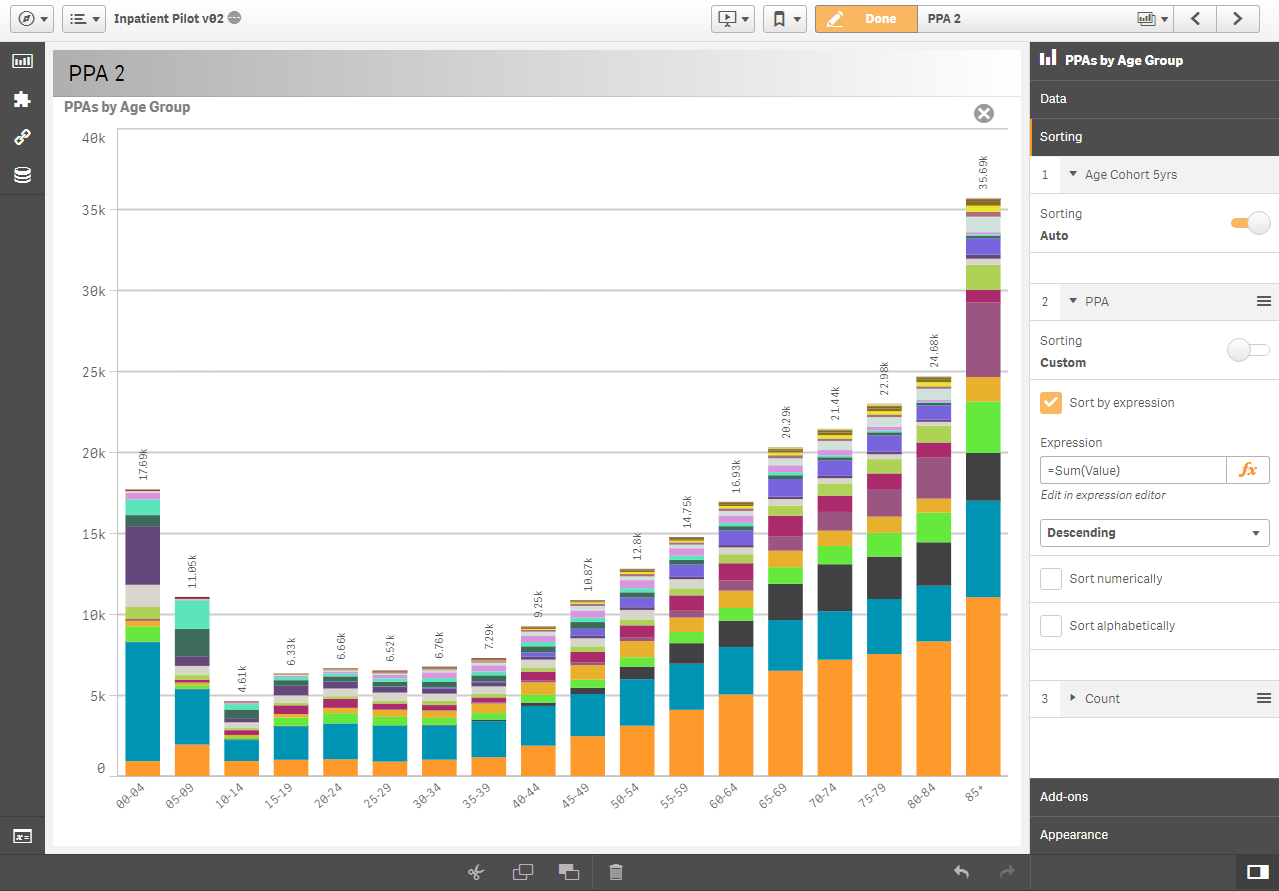The image size is (1279, 891).
Task: Open the navigation compass menu
Action: point(30,18)
